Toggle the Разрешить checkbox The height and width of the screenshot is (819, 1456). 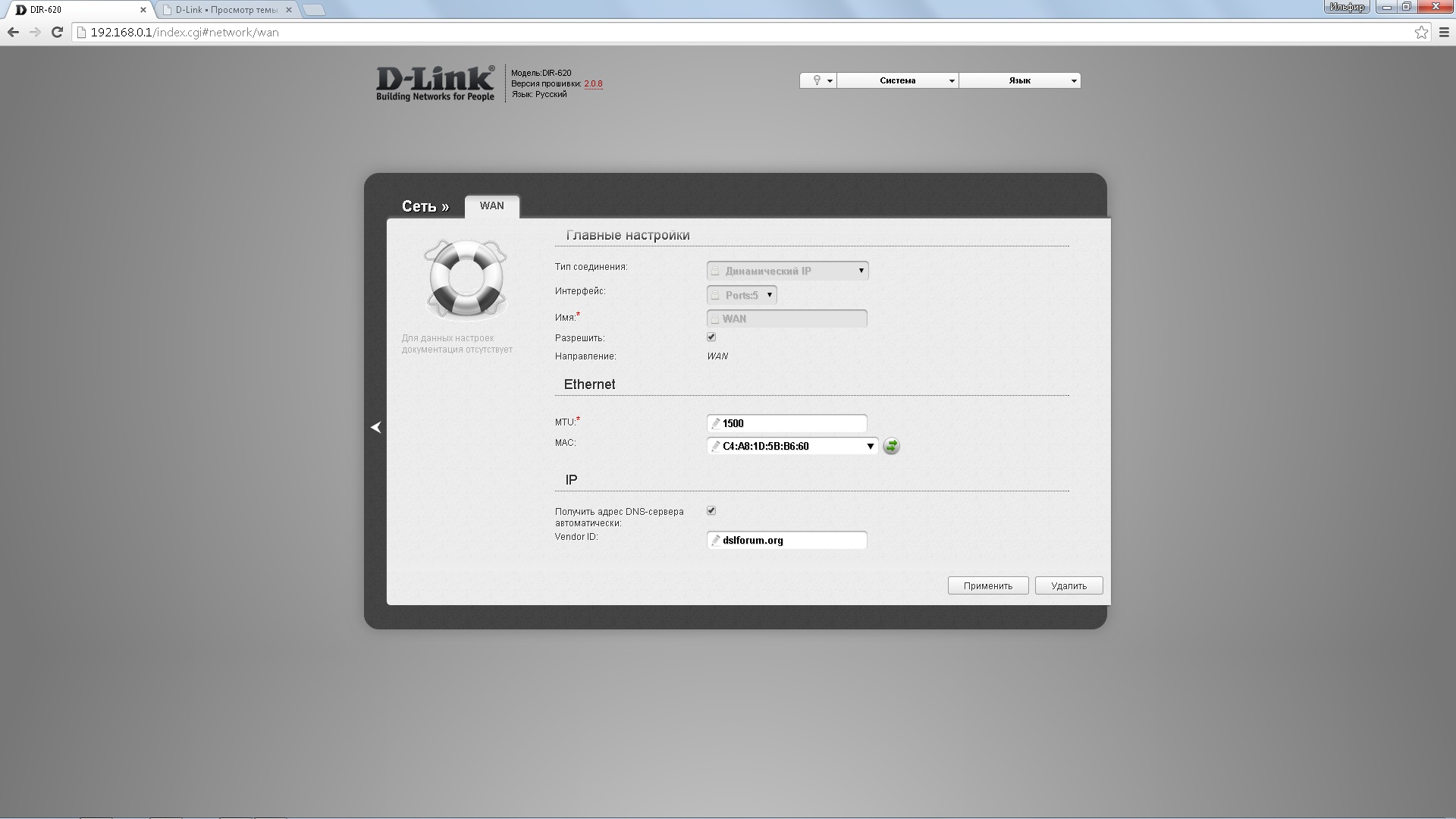pyautogui.click(x=711, y=337)
